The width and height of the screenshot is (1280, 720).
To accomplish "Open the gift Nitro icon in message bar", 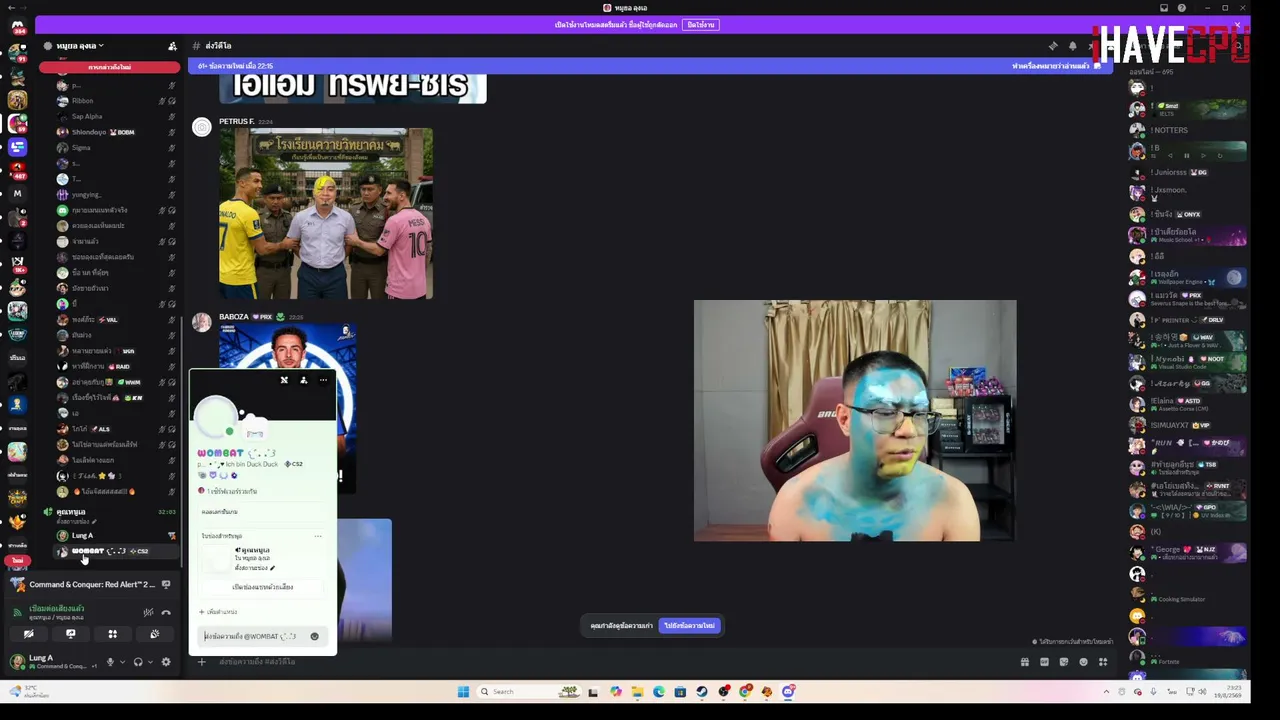I will [x=1025, y=662].
